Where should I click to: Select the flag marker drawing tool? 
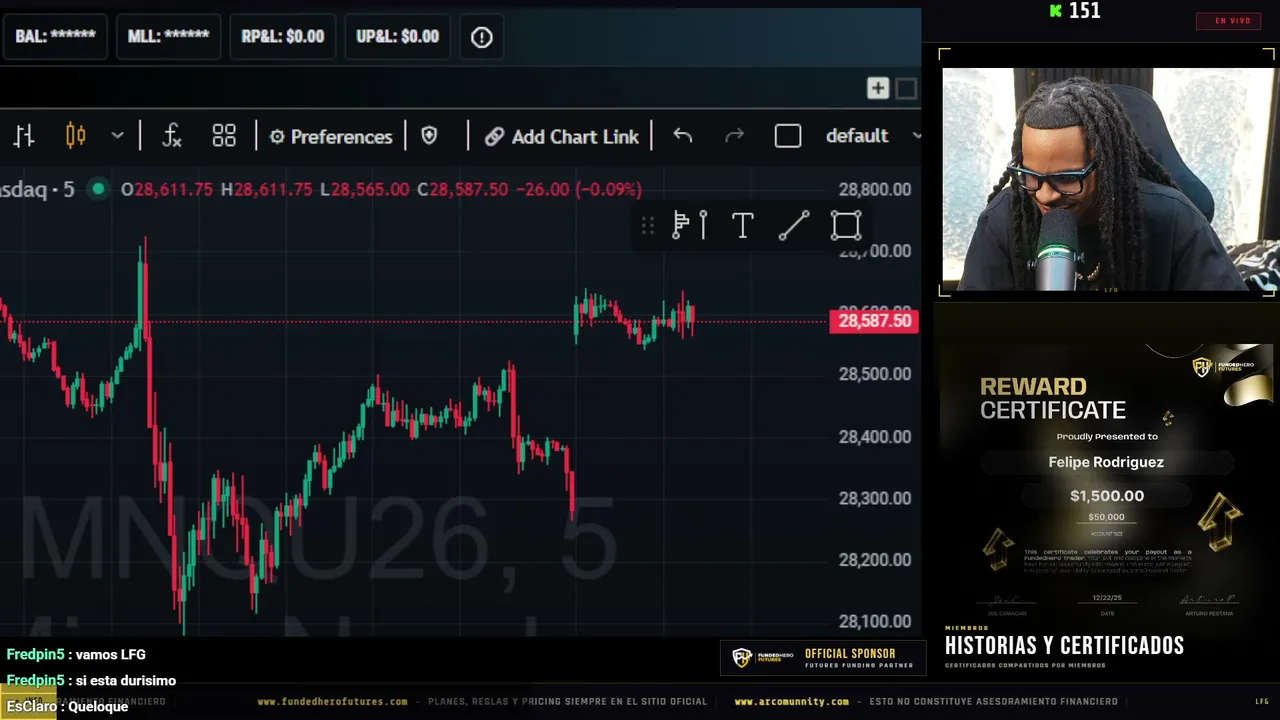point(690,226)
